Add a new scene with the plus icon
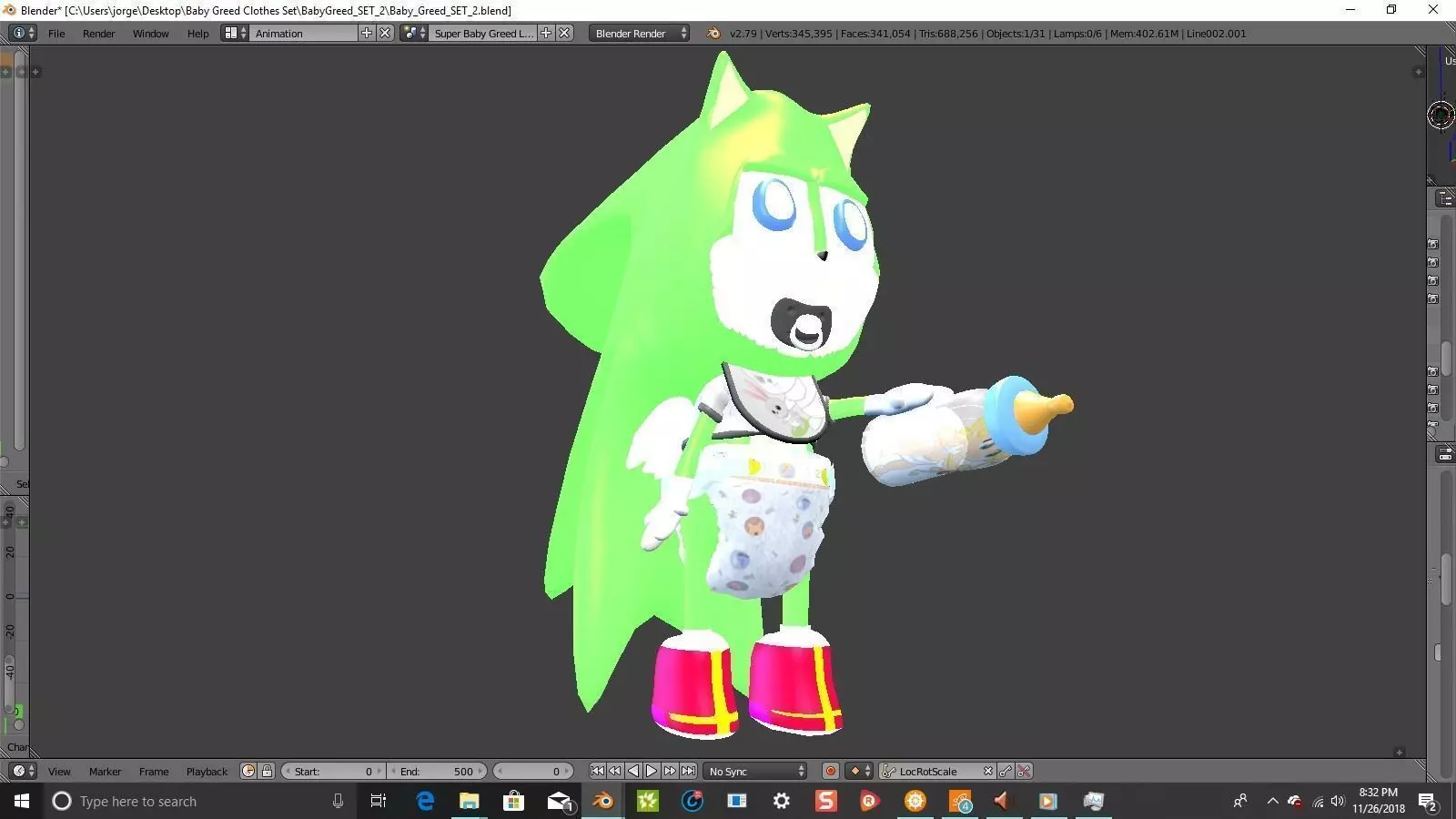 pyautogui.click(x=546, y=33)
